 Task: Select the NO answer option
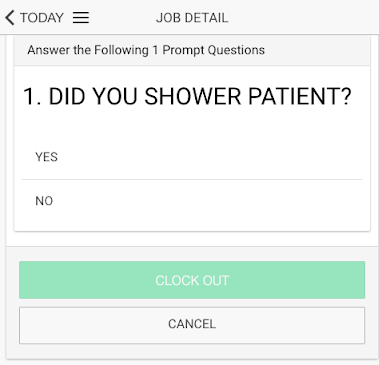coord(192,201)
